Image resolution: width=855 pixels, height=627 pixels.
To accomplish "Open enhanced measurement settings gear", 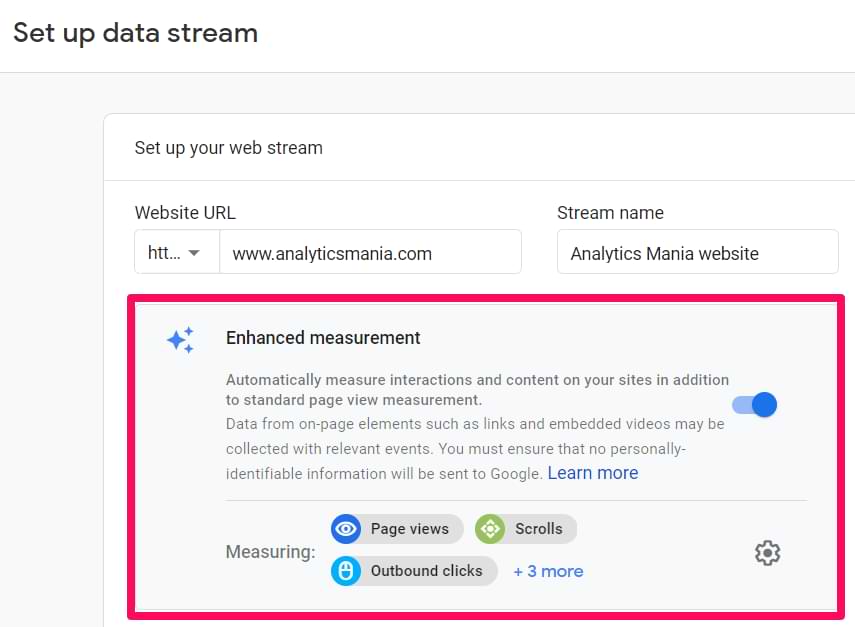I will tap(768, 553).
